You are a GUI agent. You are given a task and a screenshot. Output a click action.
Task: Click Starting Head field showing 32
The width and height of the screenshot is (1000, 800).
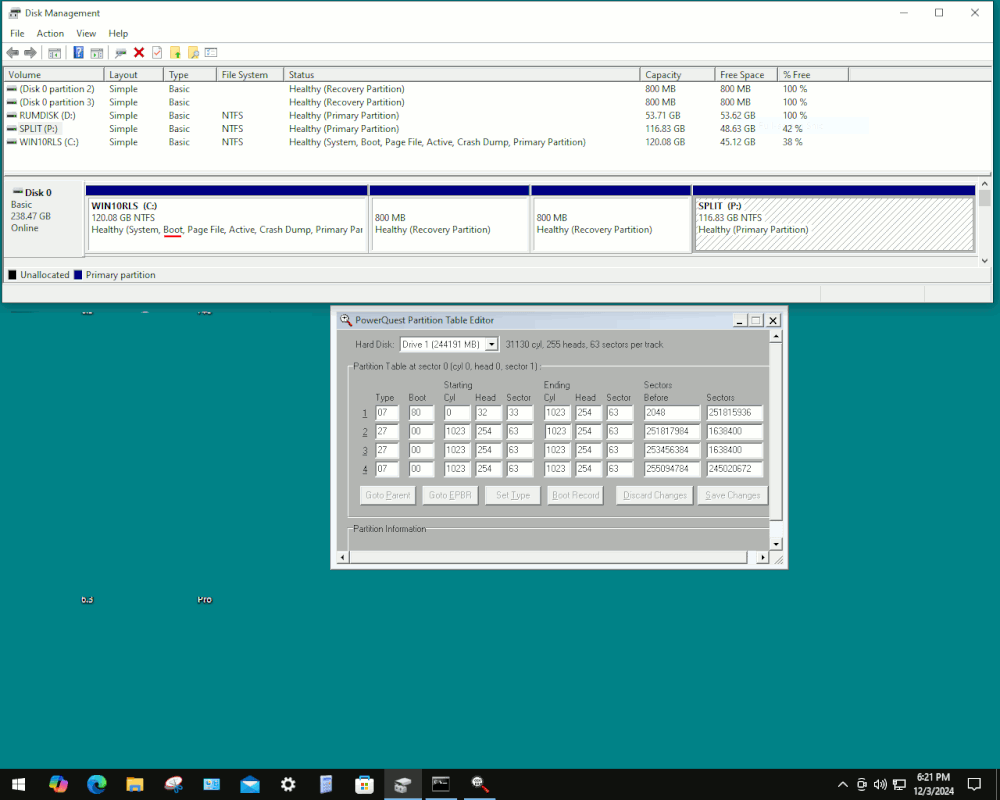coord(488,413)
